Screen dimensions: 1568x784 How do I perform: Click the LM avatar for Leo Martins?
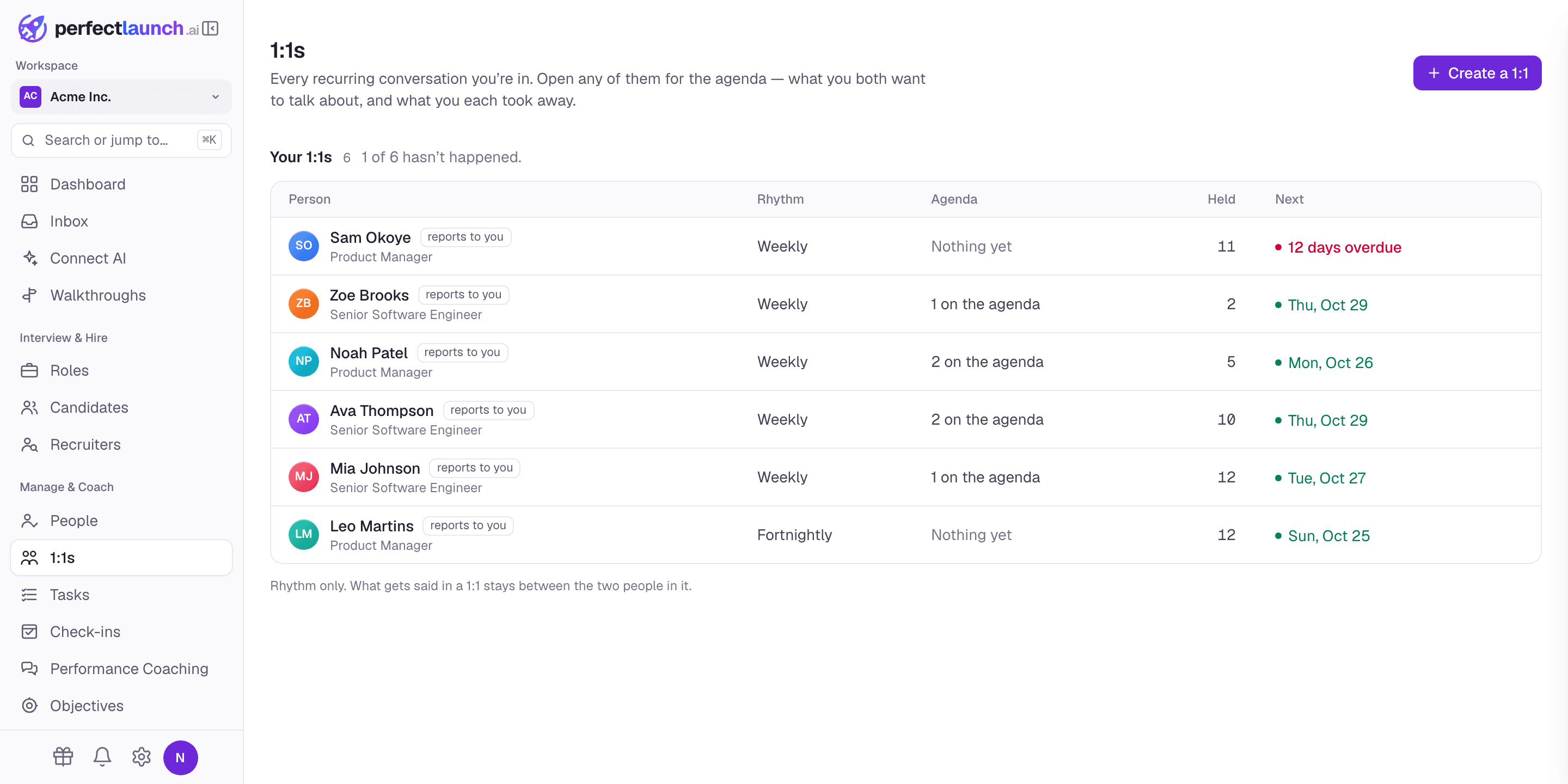303,535
